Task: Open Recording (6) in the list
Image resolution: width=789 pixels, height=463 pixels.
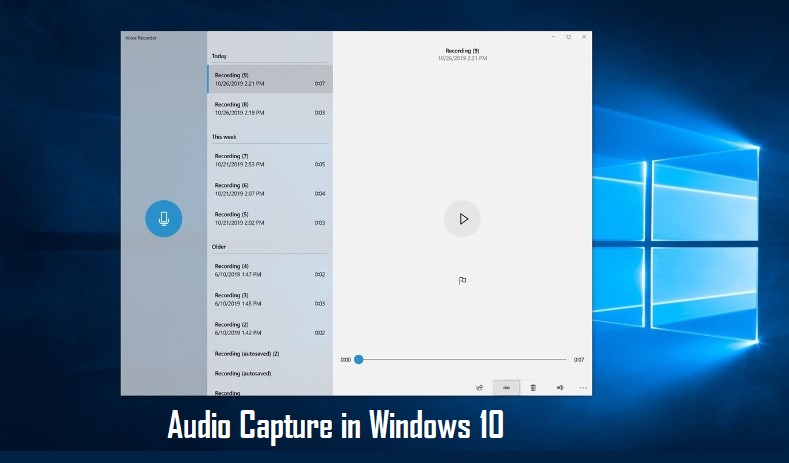Action: (x=270, y=189)
